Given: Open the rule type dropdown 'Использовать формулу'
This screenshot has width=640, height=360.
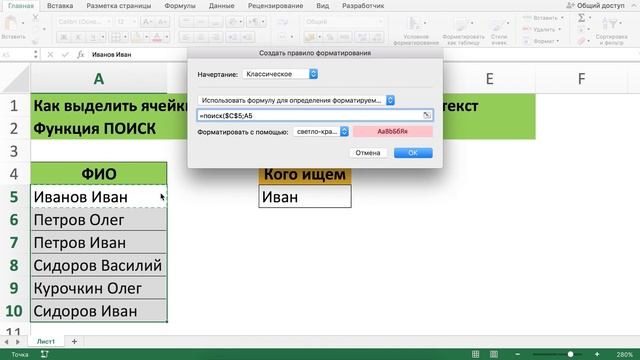Looking at the screenshot, I should pos(296,100).
